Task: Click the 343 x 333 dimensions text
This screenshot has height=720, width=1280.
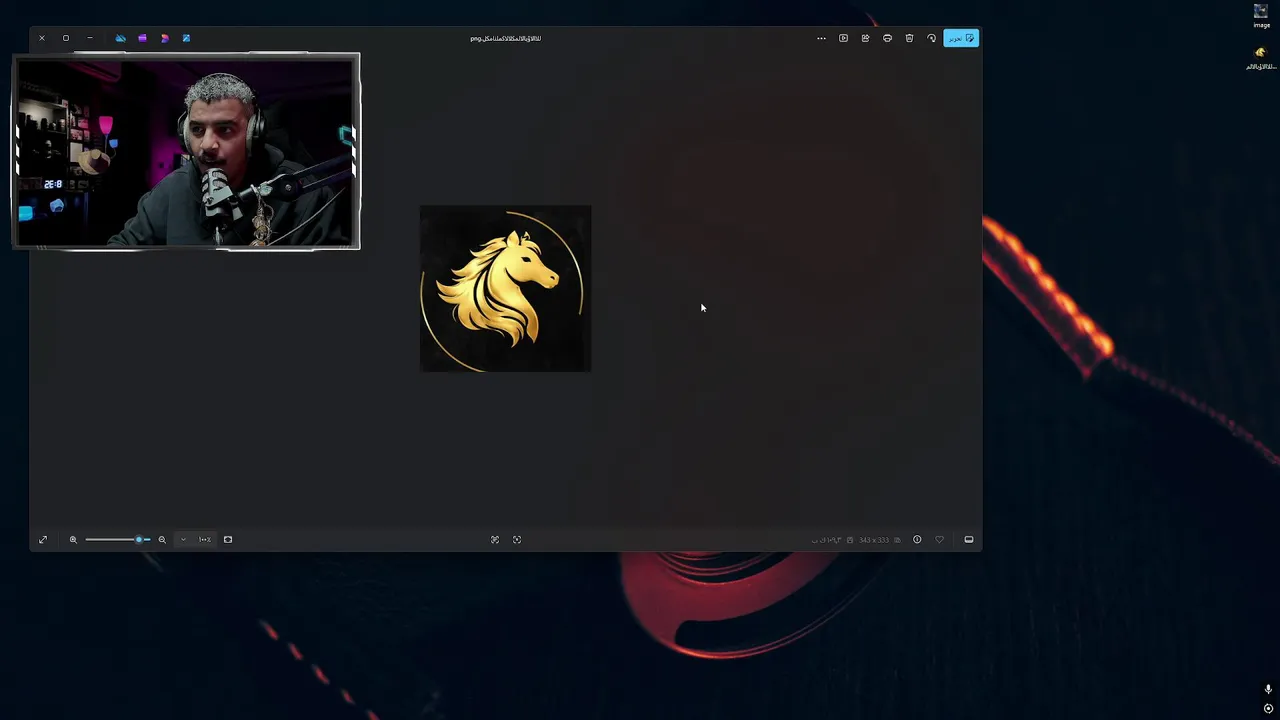Action: coord(874,540)
